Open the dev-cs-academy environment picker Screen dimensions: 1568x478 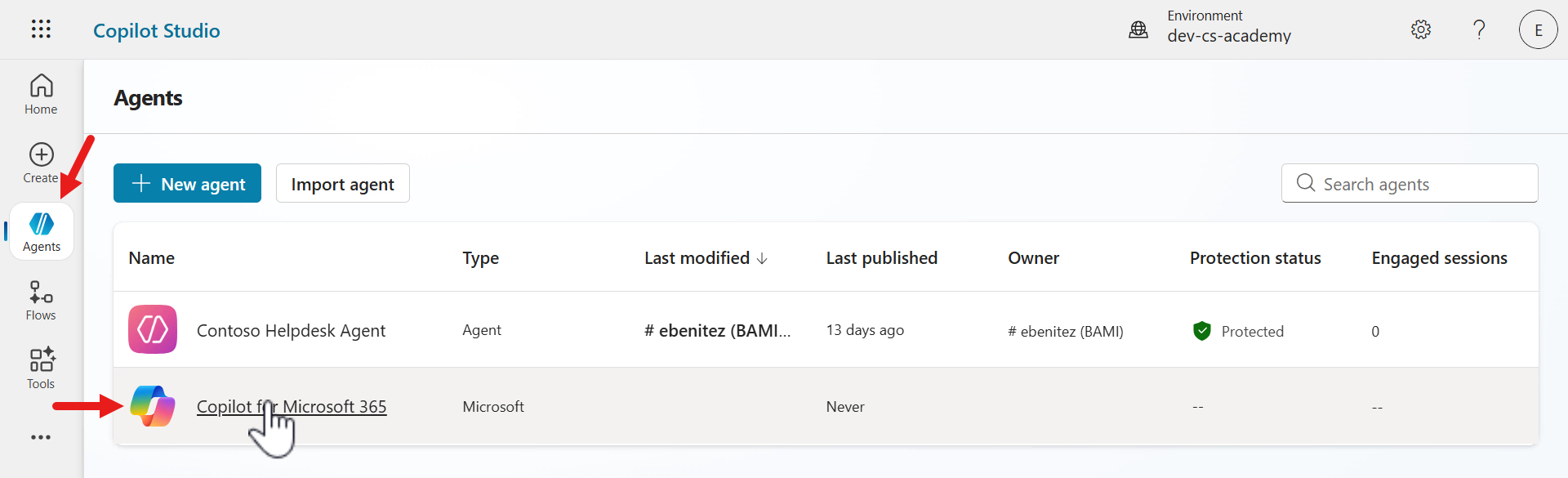pos(1228,36)
